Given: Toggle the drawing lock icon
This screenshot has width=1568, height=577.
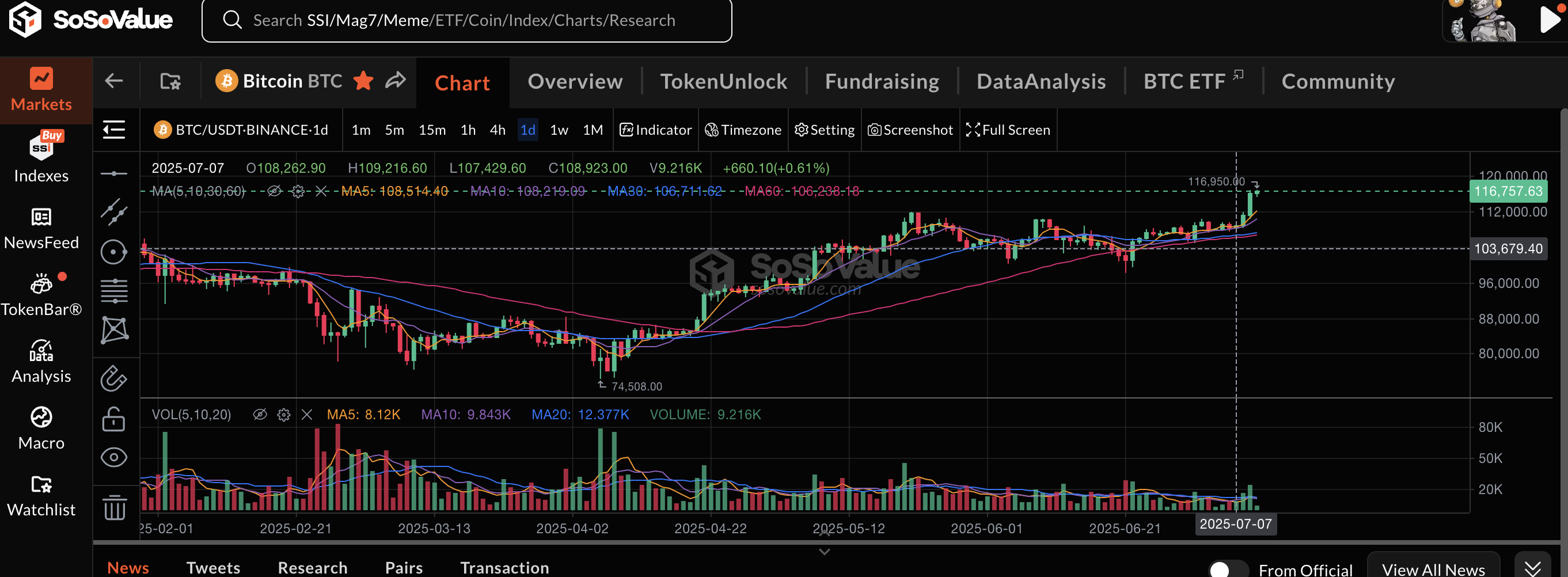Looking at the screenshot, I should (114, 419).
